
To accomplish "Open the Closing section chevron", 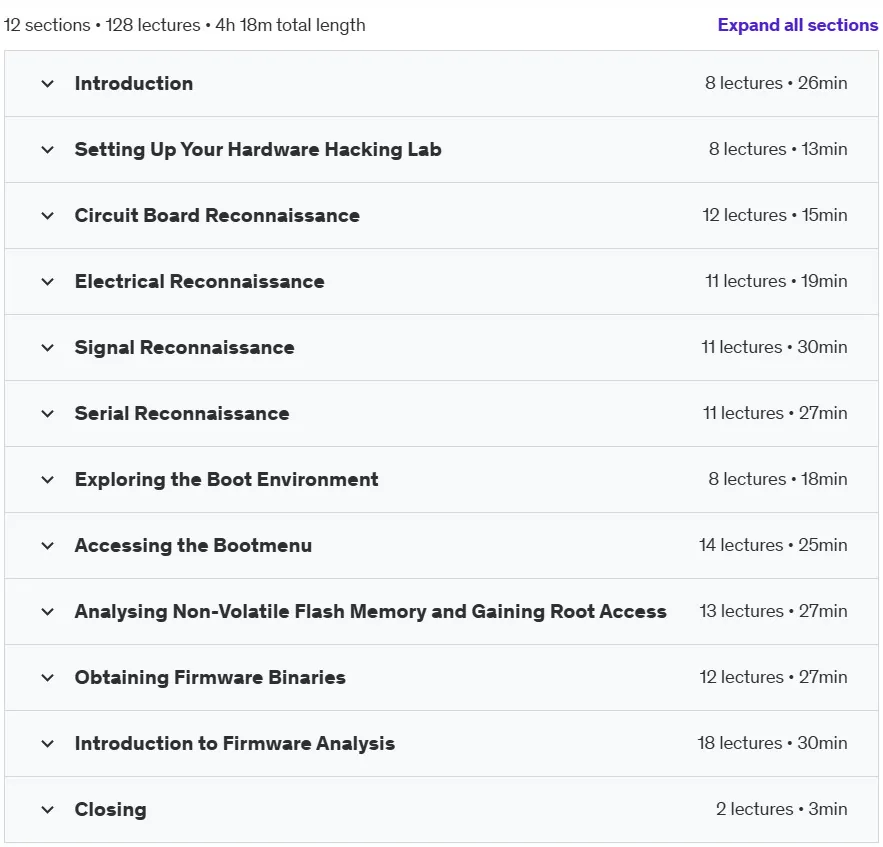I will [x=48, y=809].
